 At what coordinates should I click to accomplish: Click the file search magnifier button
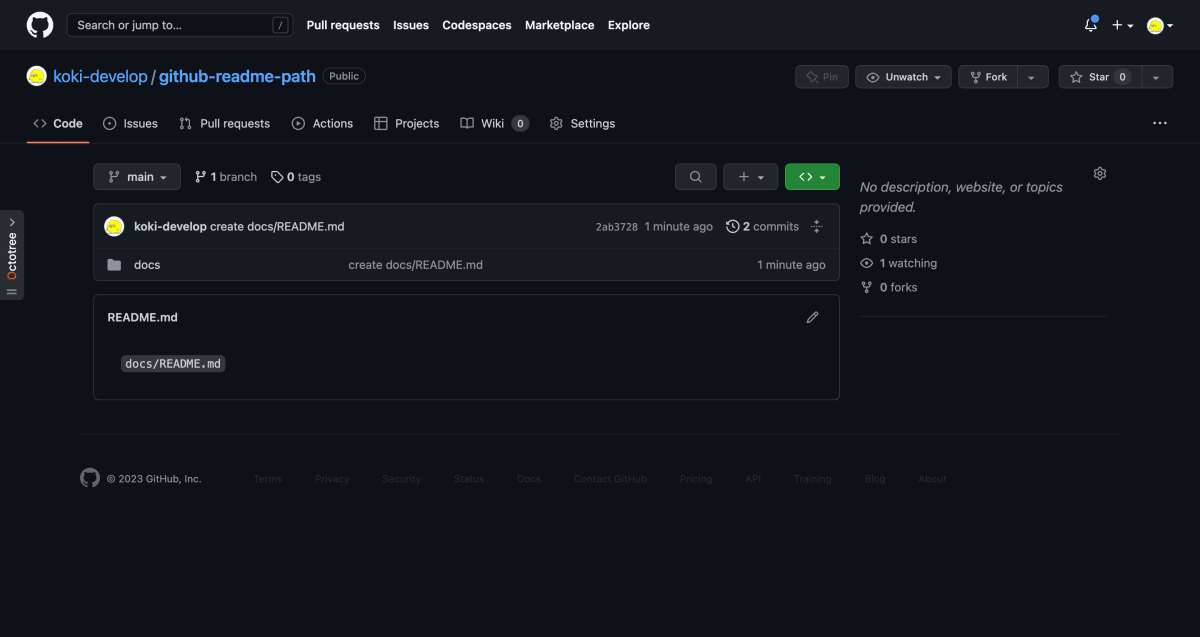[x=696, y=177]
